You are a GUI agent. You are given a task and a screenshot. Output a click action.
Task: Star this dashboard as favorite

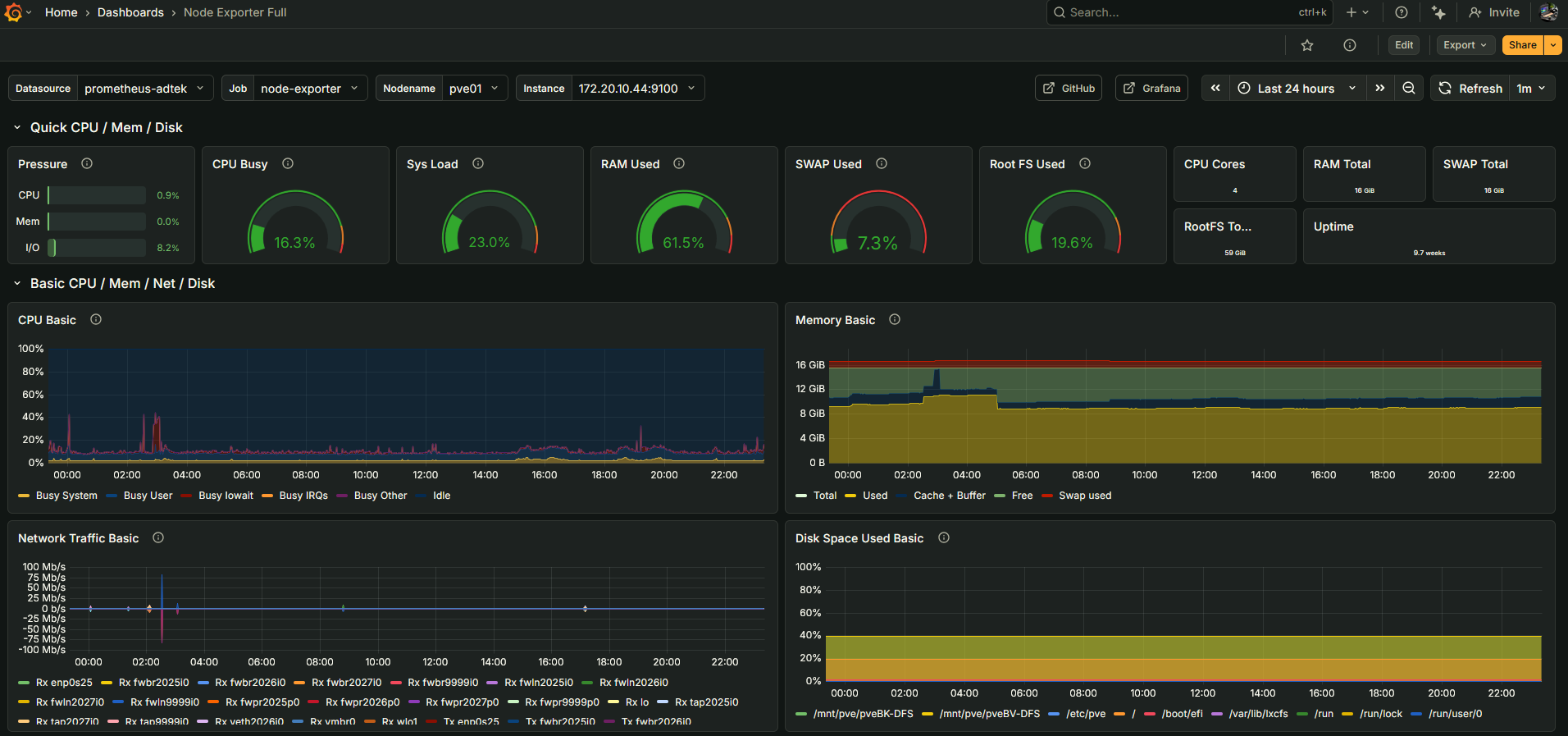[1307, 45]
